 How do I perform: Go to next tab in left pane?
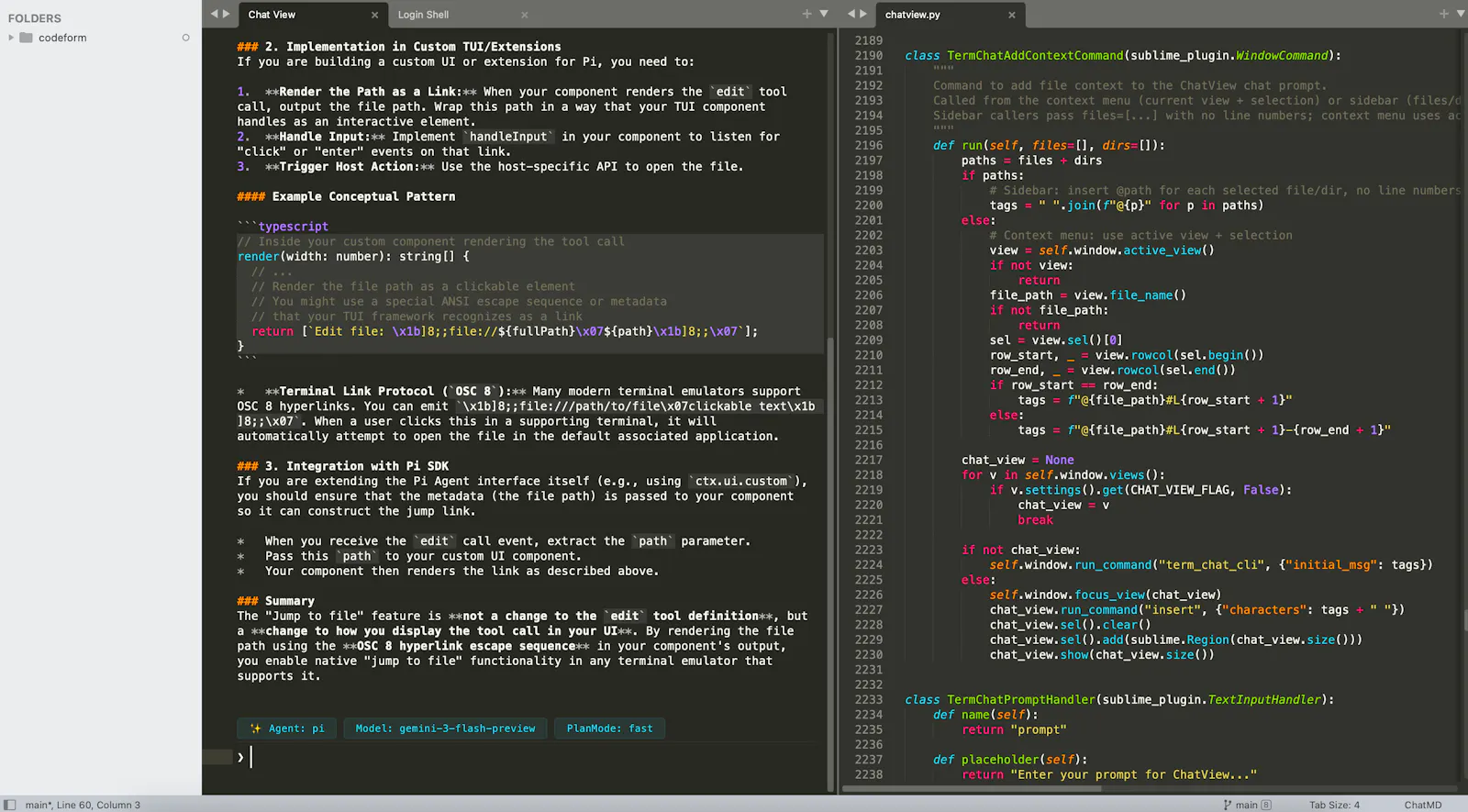227,14
